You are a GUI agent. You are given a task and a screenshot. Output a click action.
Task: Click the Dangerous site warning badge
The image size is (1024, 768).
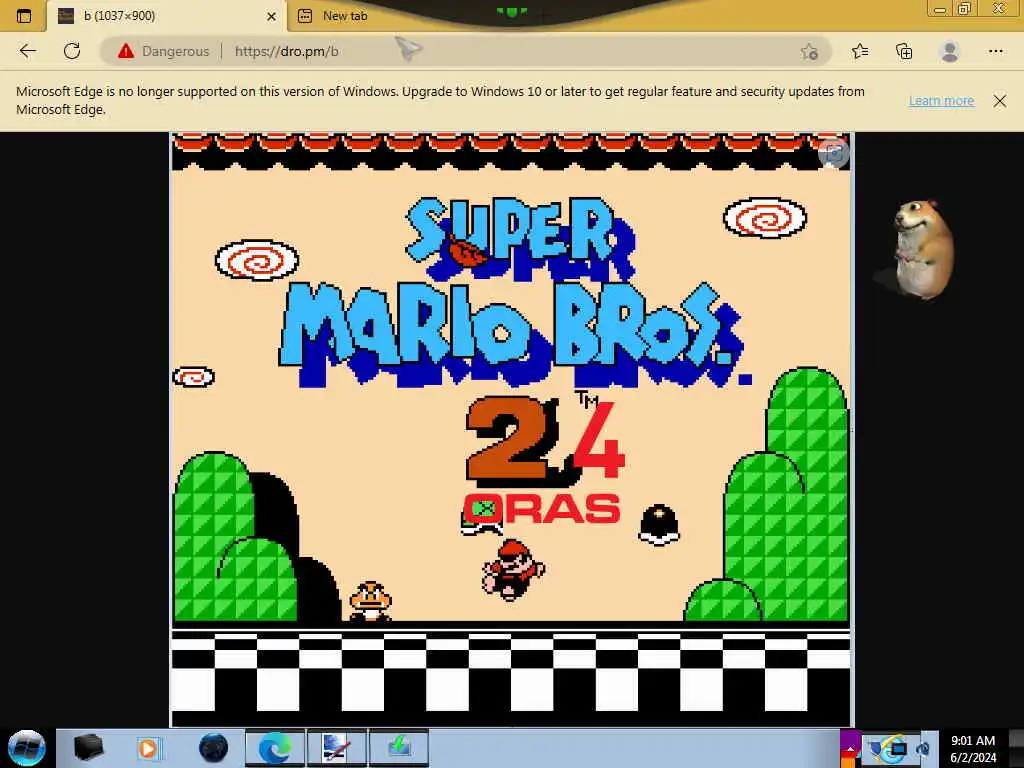point(163,51)
